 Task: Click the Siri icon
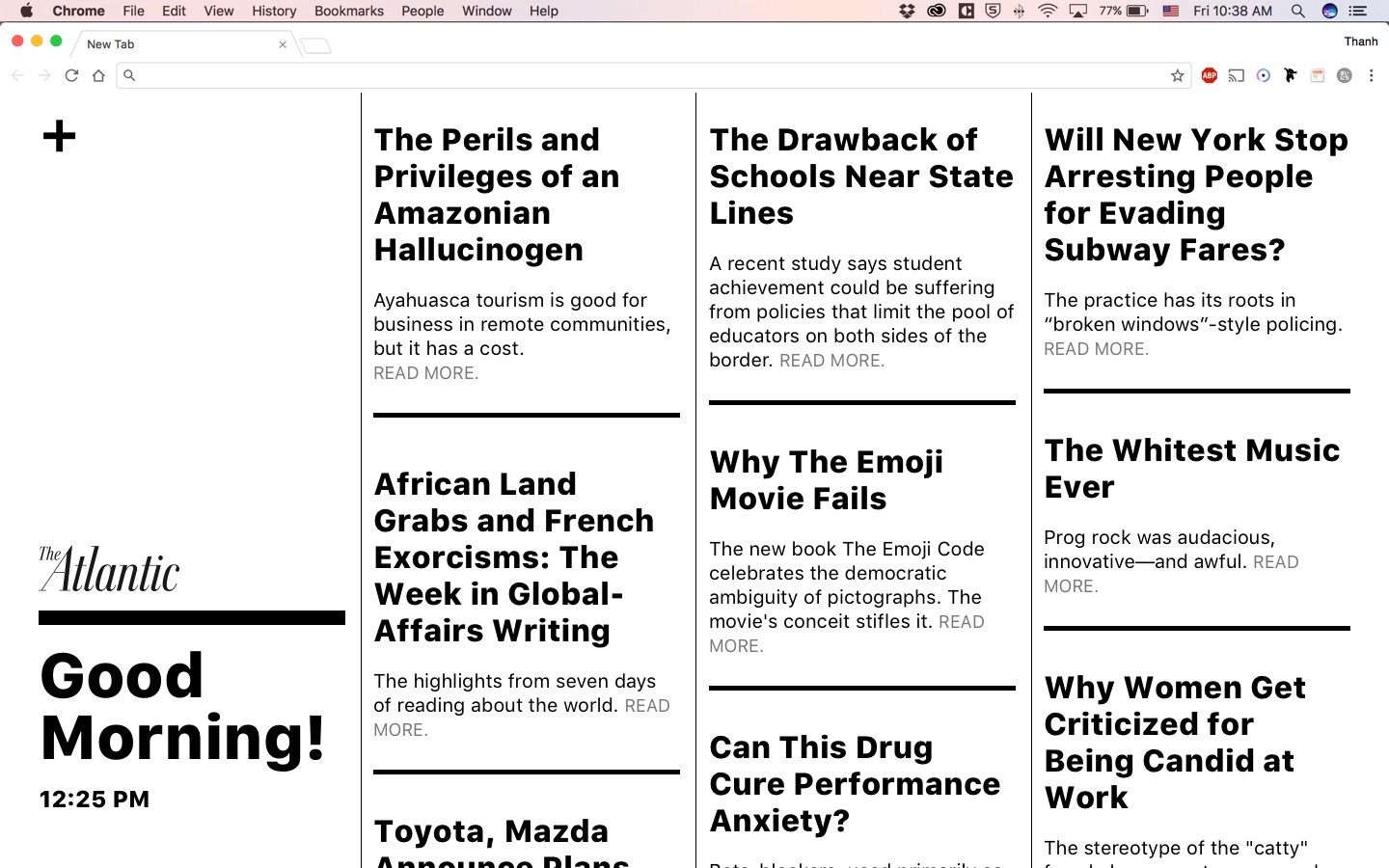click(1329, 11)
